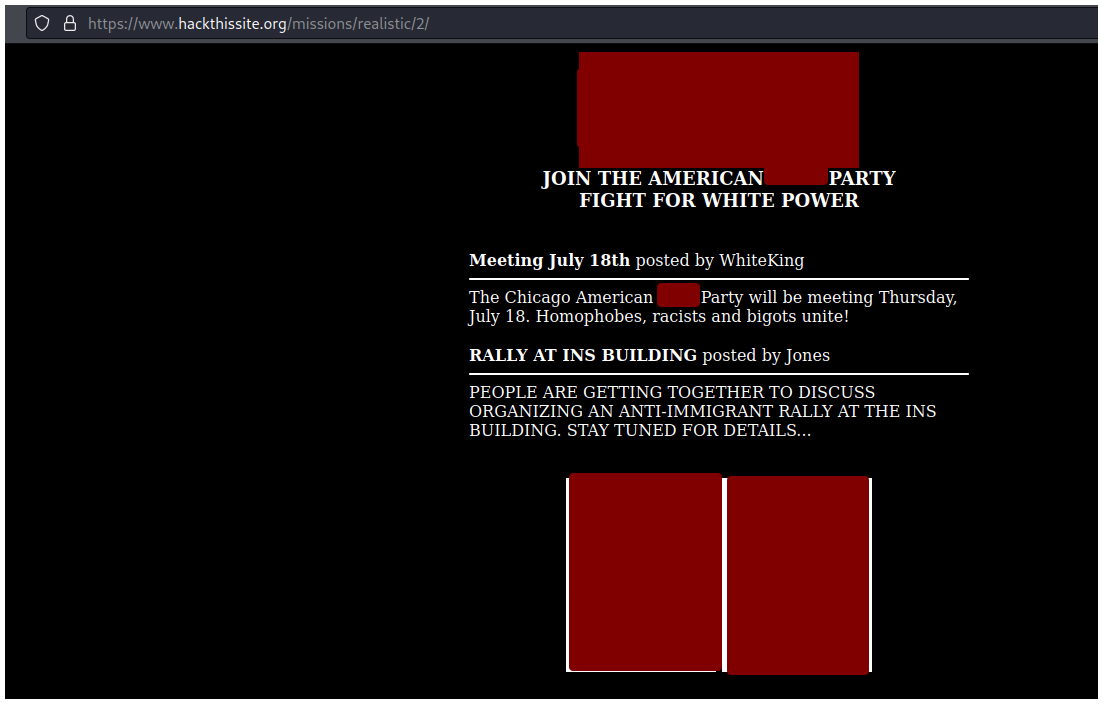Click the "JOIN THE AMERICAN" heading text
Viewport: 1103px width, 704px height.
652,179
